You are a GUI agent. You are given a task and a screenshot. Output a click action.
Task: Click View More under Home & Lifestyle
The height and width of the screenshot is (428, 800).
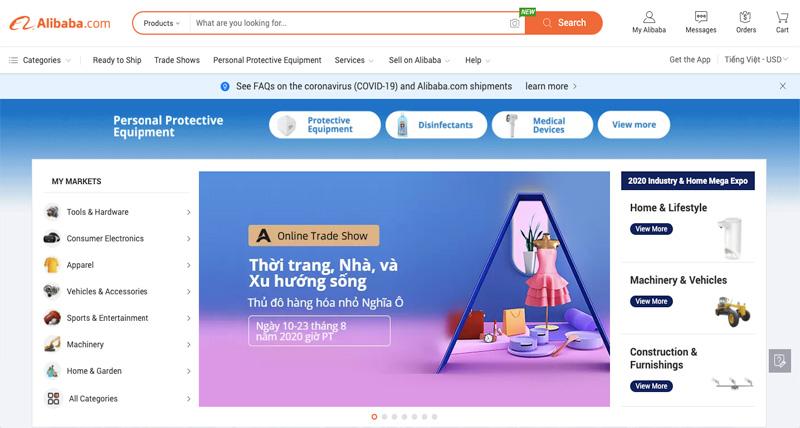(x=651, y=229)
